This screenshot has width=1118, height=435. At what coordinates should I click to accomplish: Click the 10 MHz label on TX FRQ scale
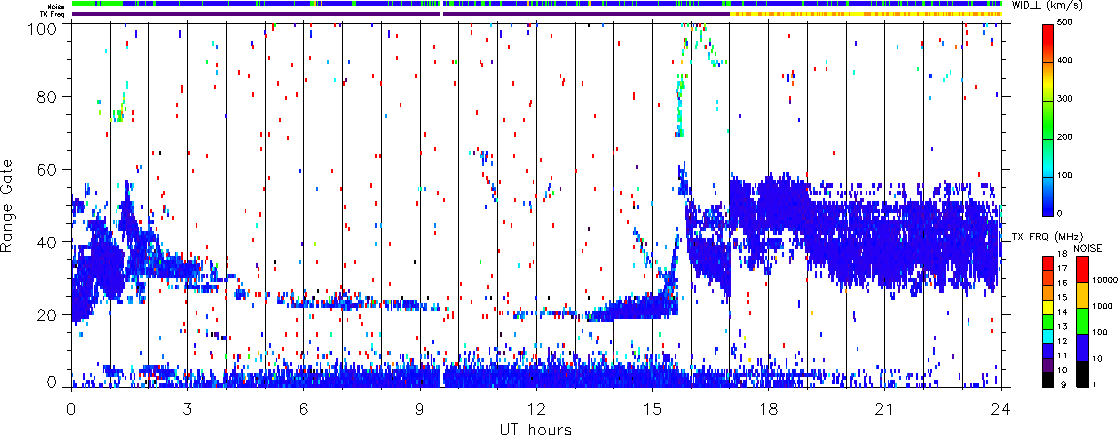(1062, 370)
